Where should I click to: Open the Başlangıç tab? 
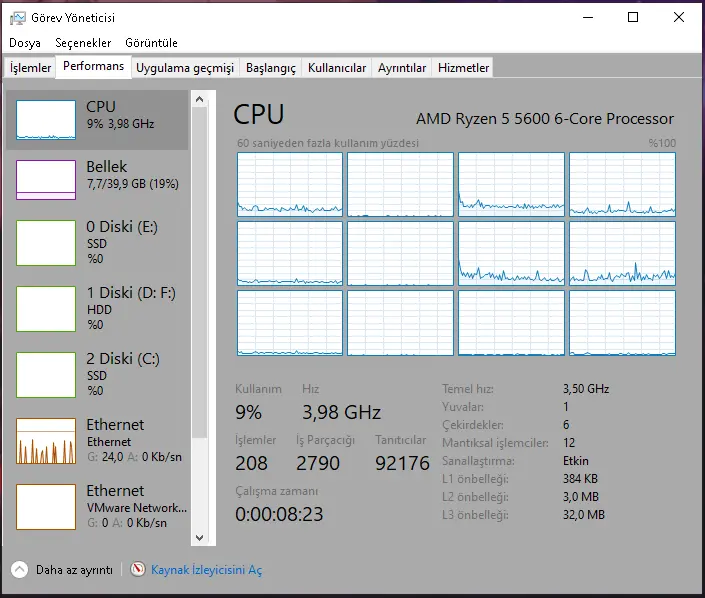(271, 68)
